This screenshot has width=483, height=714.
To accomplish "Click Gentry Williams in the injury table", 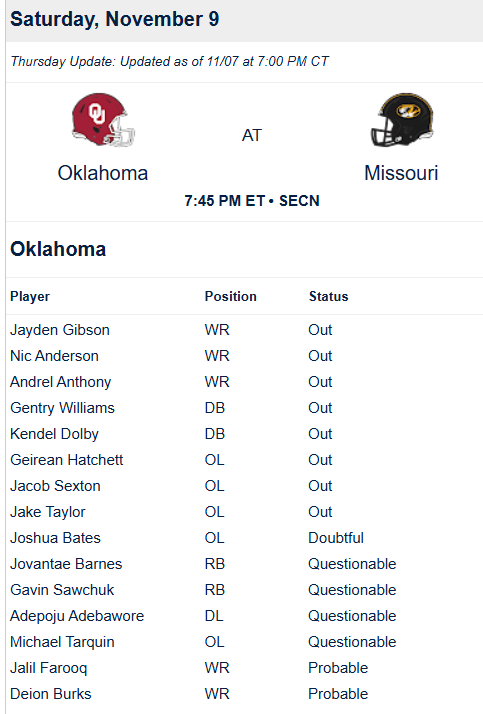I will click(62, 408).
